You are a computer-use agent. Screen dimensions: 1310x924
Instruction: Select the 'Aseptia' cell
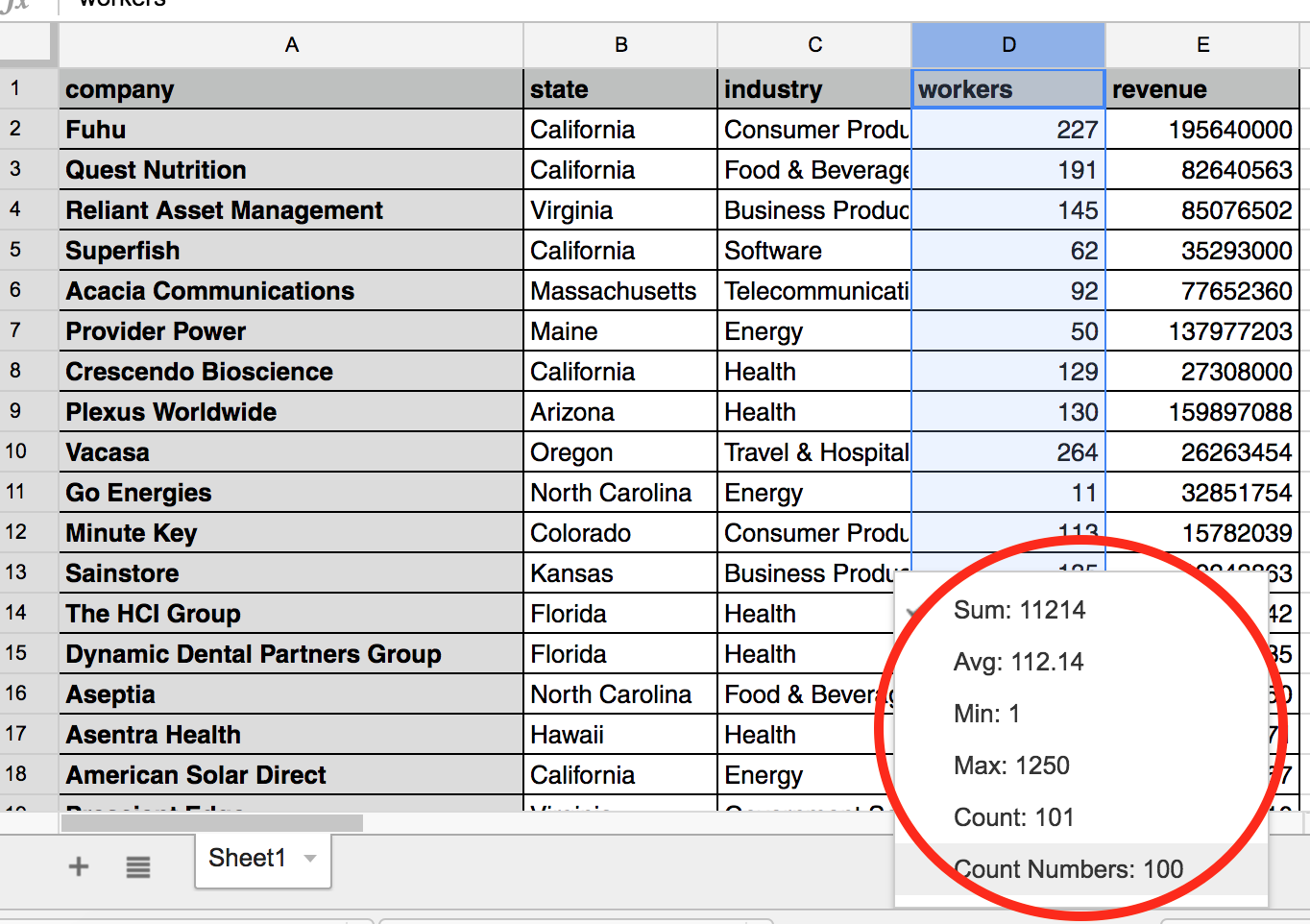pyautogui.click(x=291, y=694)
